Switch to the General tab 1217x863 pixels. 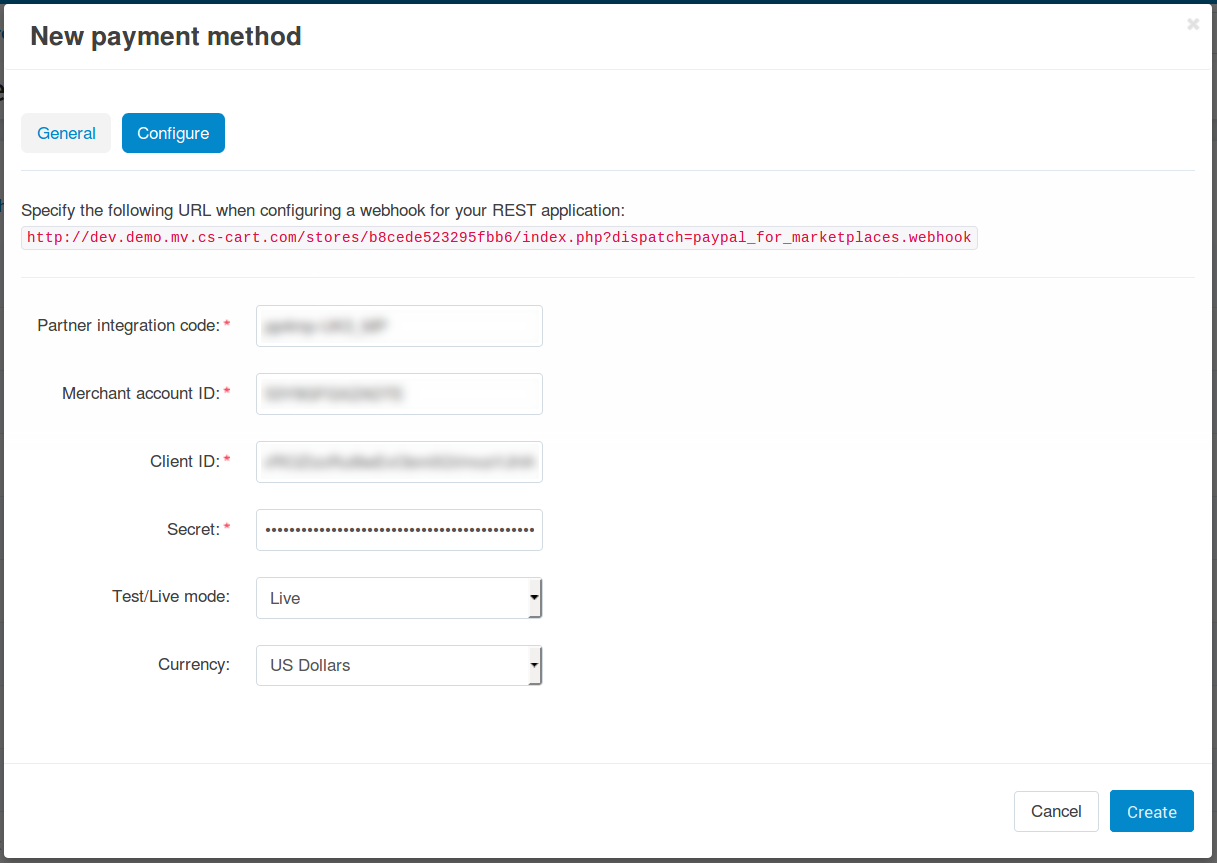pyautogui.click(x=66, y=133)
